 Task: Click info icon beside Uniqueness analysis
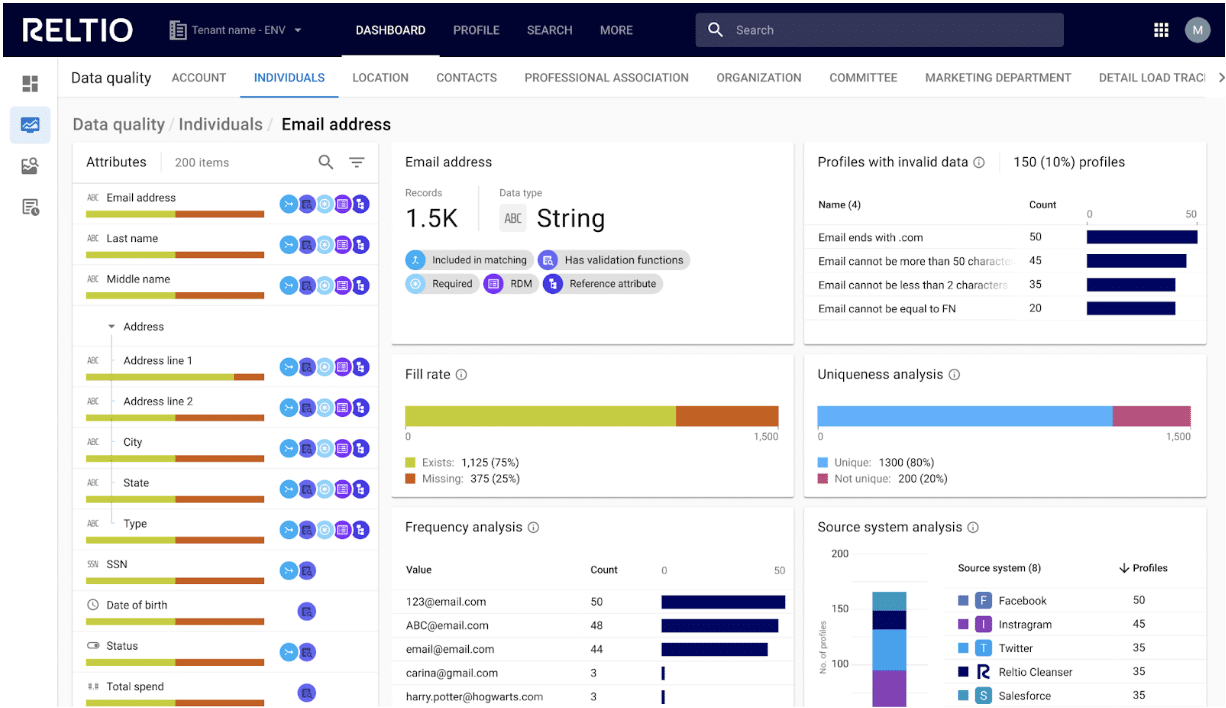point(954,375)
